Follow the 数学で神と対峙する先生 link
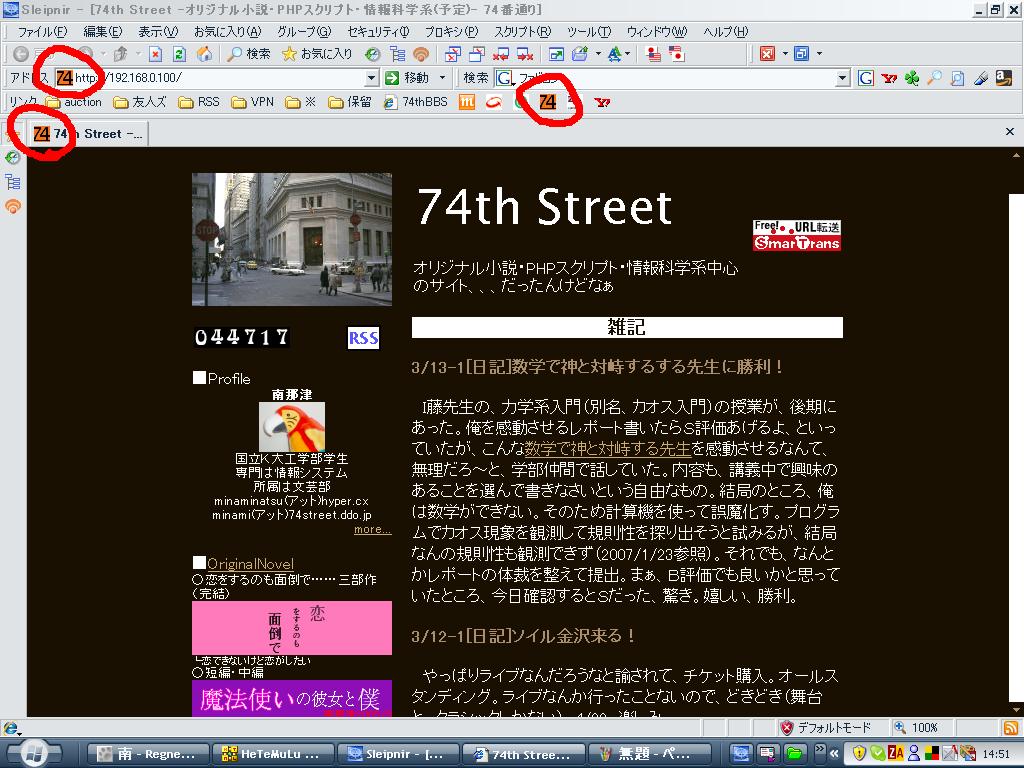The height and width of the screenshot is (768, 1024). [607, 448]
